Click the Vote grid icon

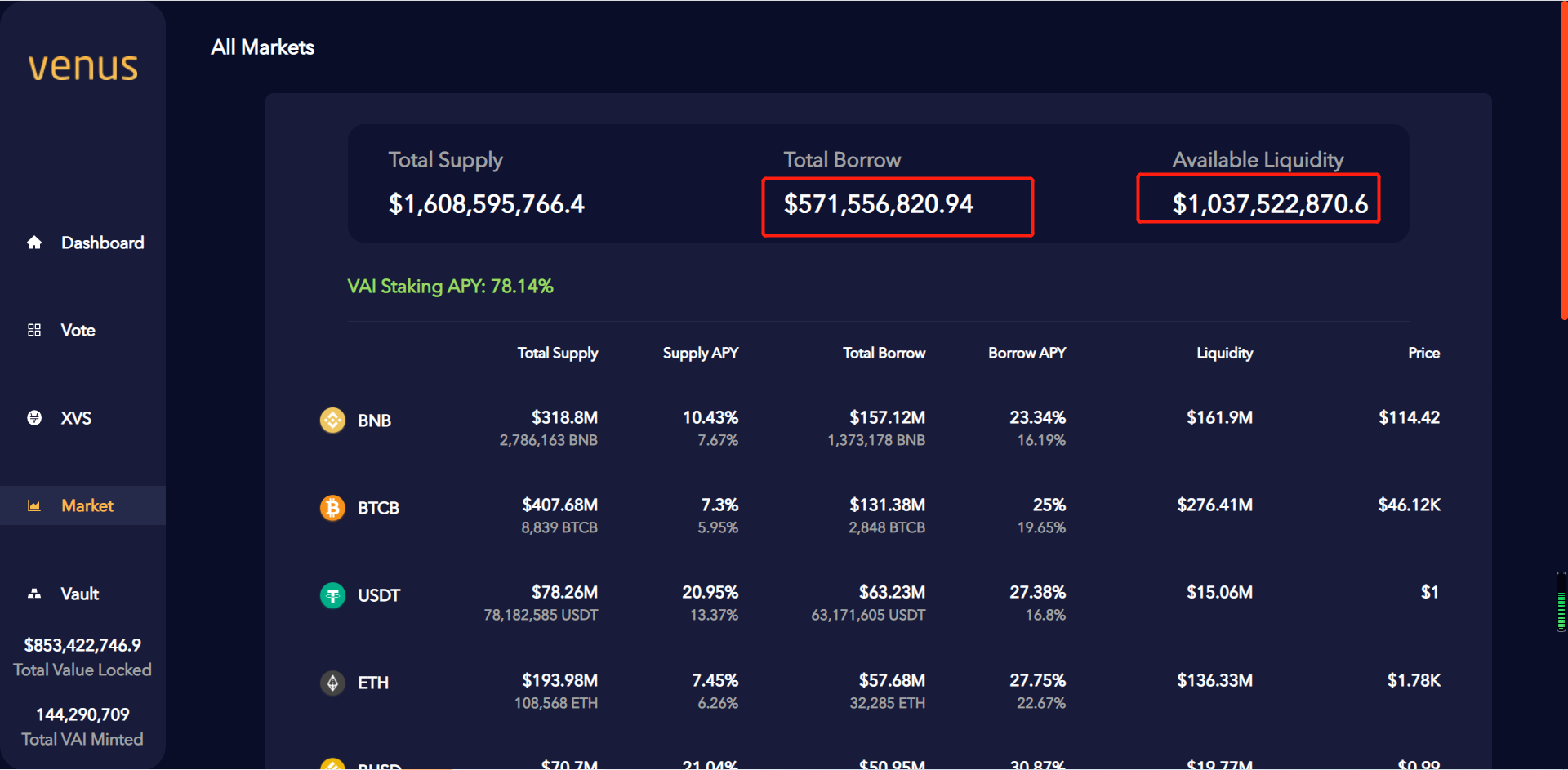pos(34,330)
